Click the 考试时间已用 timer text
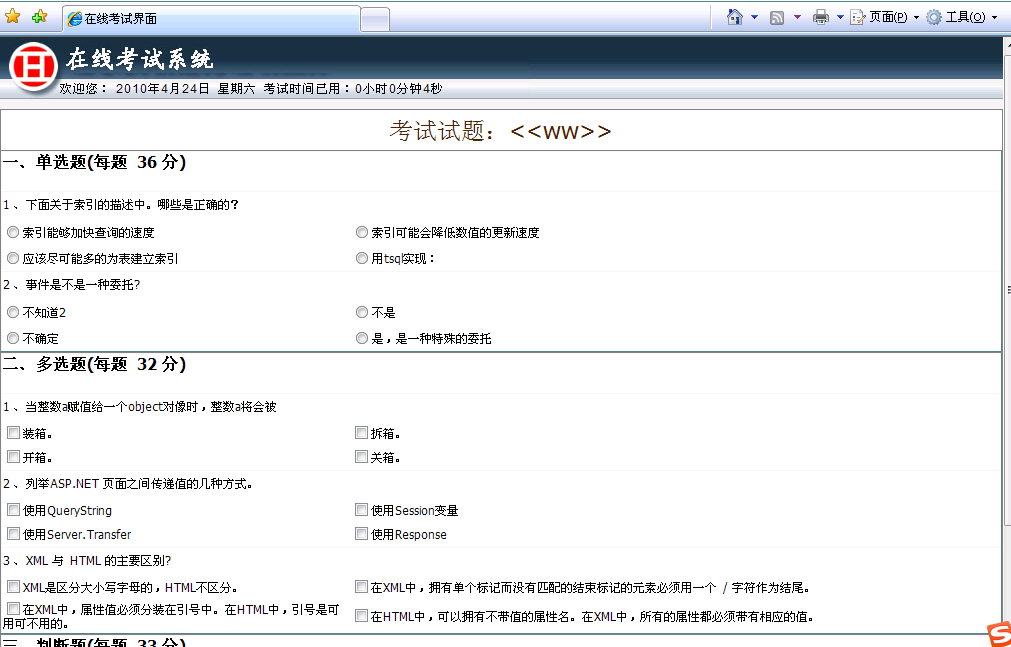 point(353,89)
